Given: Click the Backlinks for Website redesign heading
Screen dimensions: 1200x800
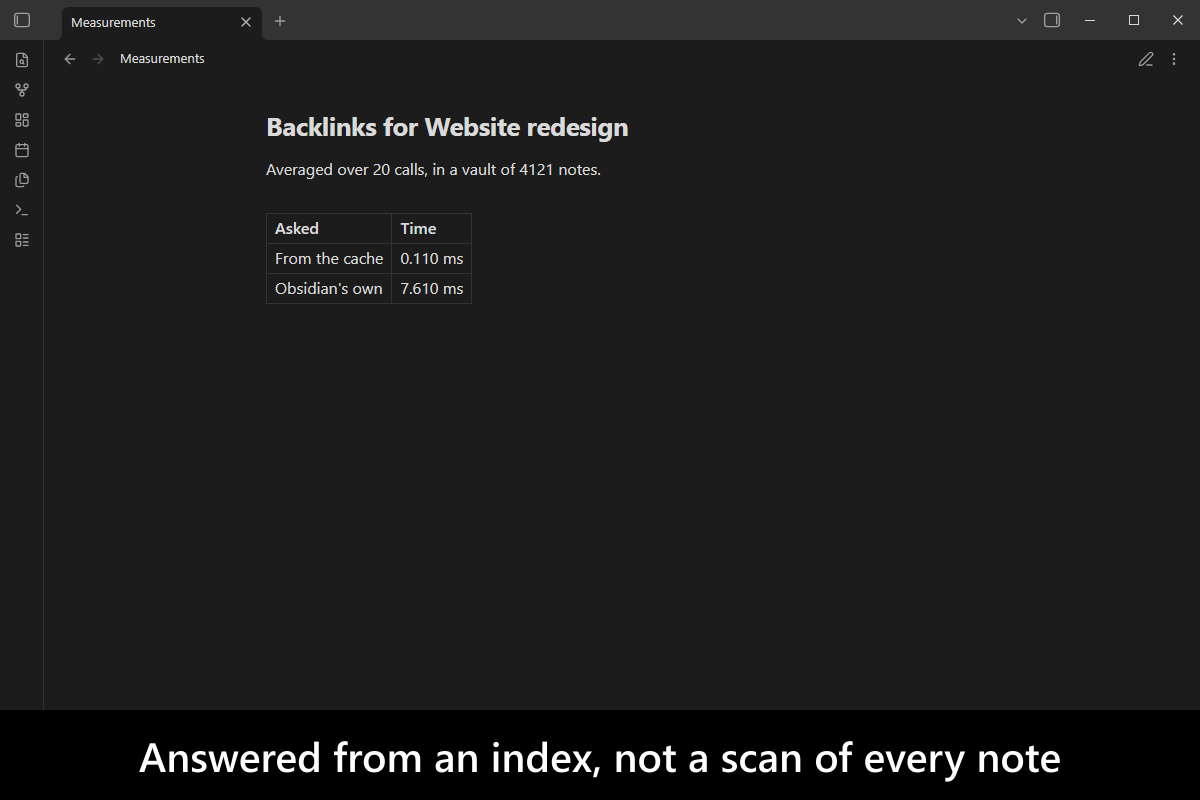Looking at the screenshot, I should [447, 127].
